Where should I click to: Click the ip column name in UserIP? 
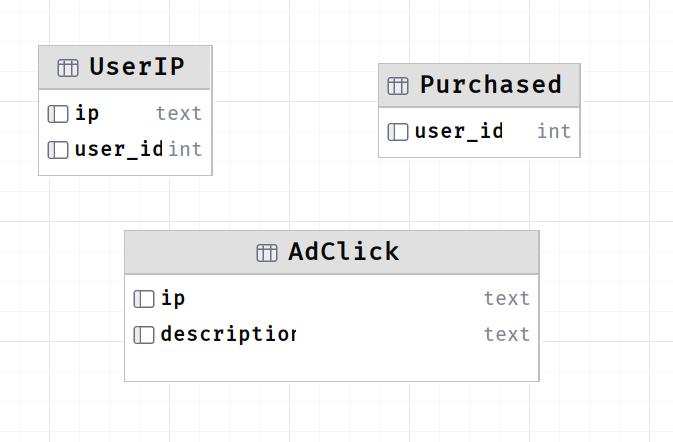tap(87, 114)
